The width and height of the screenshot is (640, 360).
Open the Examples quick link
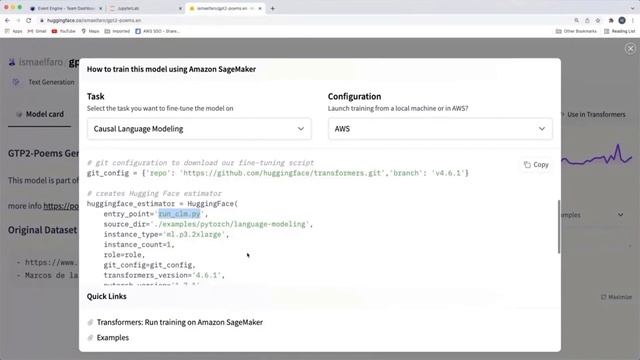[x=113, y=338]
